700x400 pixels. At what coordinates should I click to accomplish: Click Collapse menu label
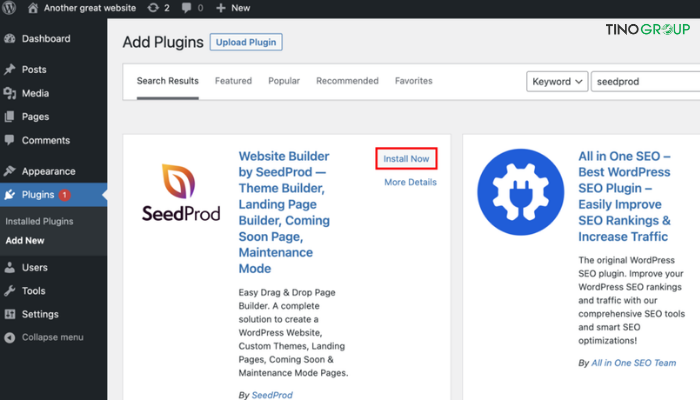coord(53,338)
